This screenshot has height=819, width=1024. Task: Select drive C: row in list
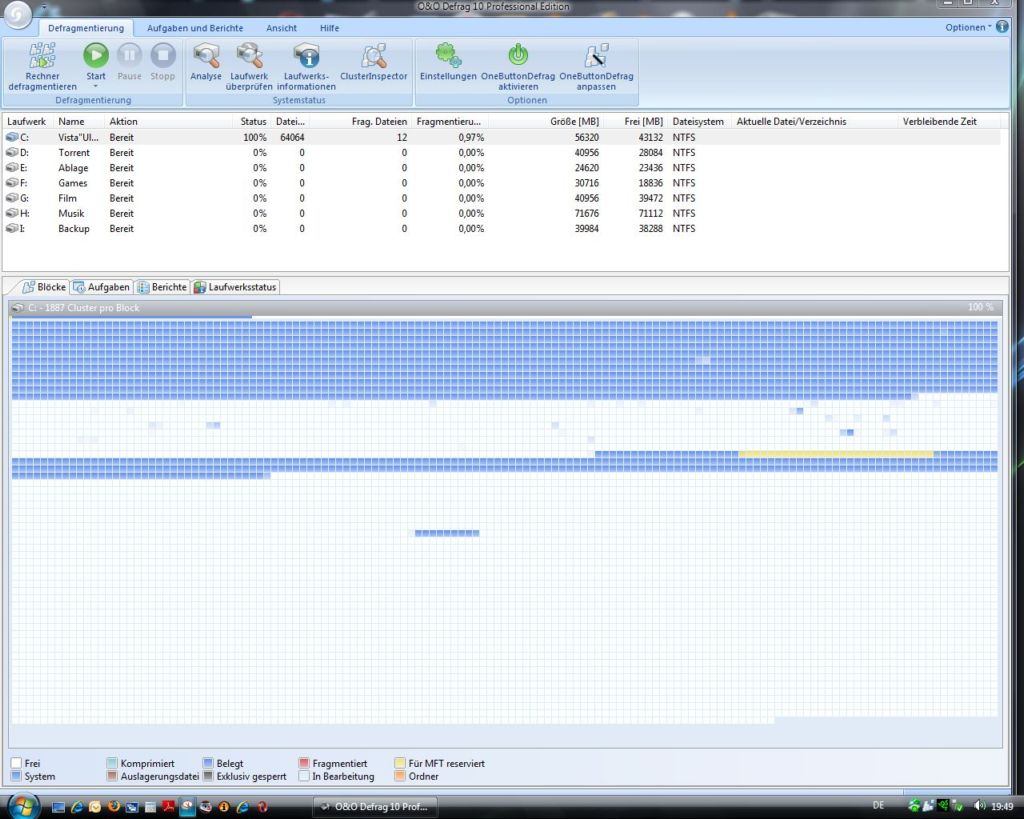502,137
